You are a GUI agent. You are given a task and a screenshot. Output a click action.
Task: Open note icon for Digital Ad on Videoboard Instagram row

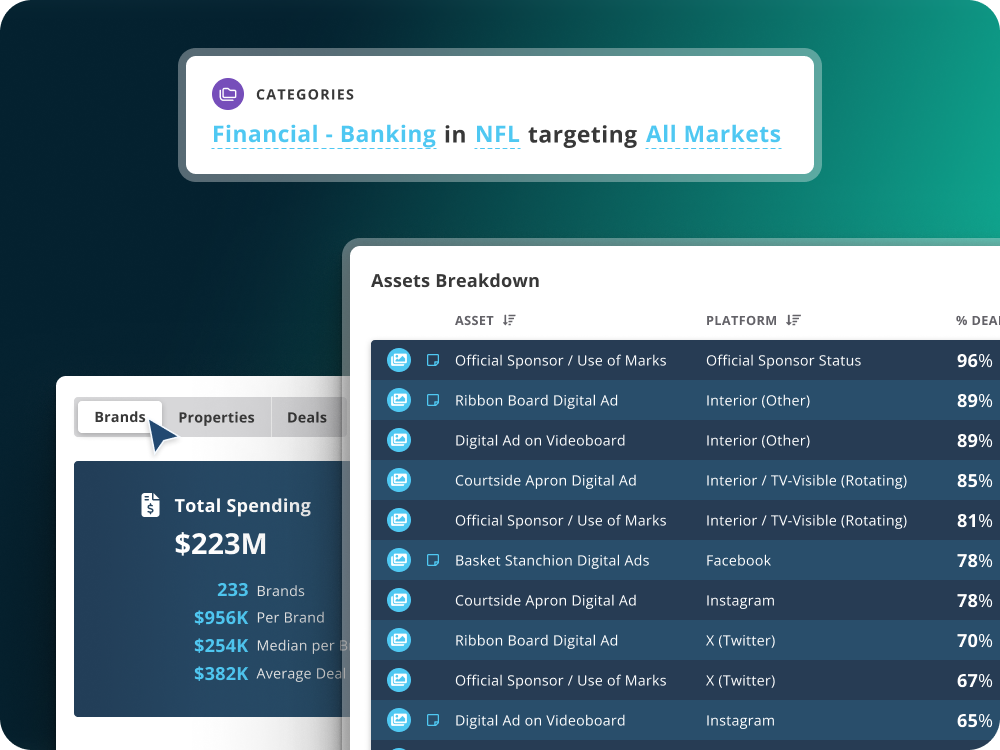432,720
